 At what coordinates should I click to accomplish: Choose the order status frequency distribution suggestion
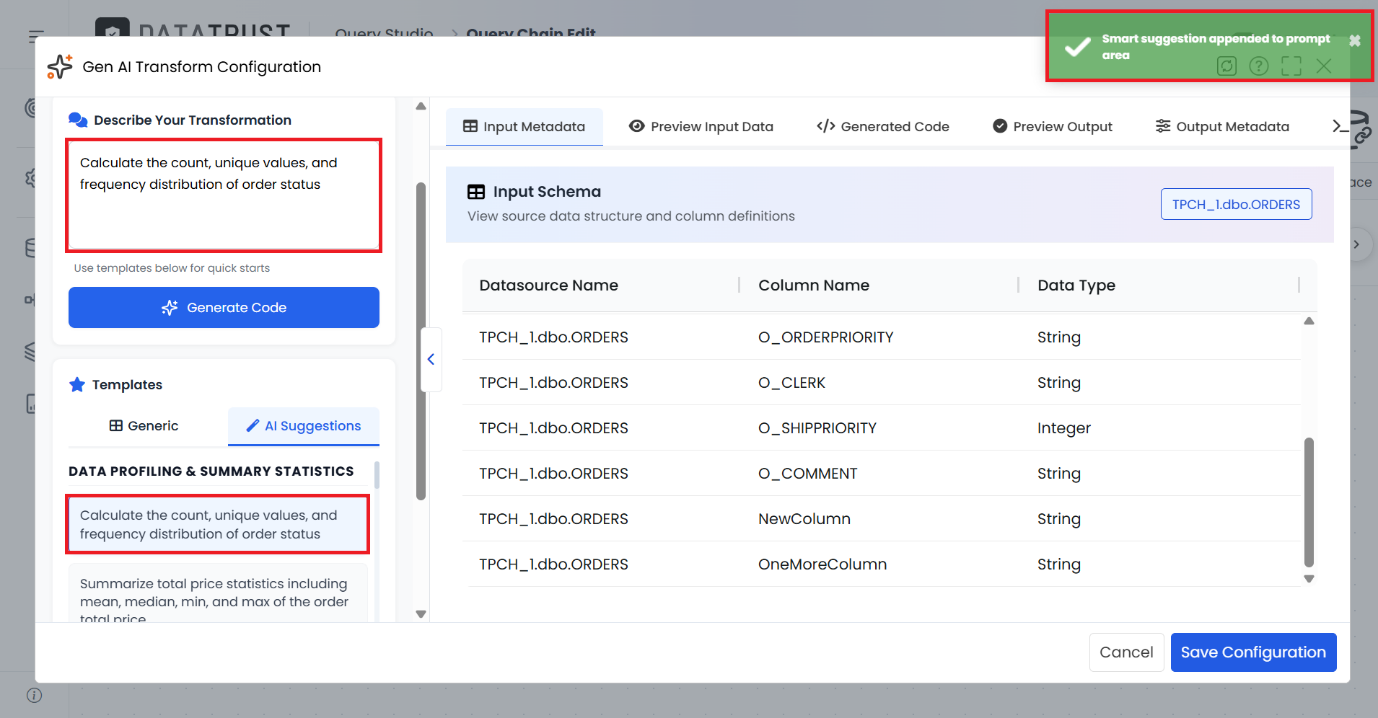[218, 524]
